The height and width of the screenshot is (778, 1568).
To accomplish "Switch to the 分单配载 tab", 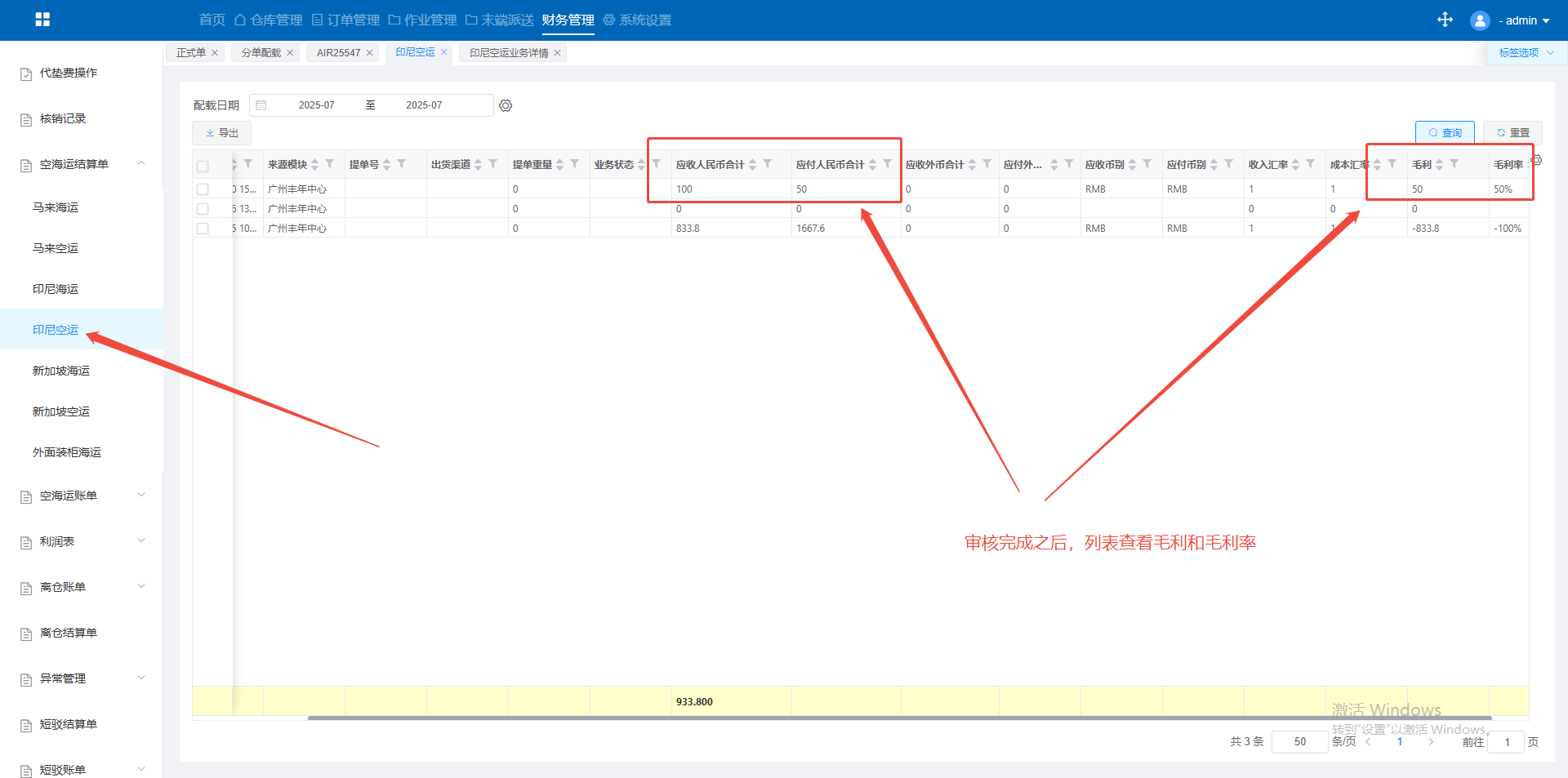I will (261, 53).
